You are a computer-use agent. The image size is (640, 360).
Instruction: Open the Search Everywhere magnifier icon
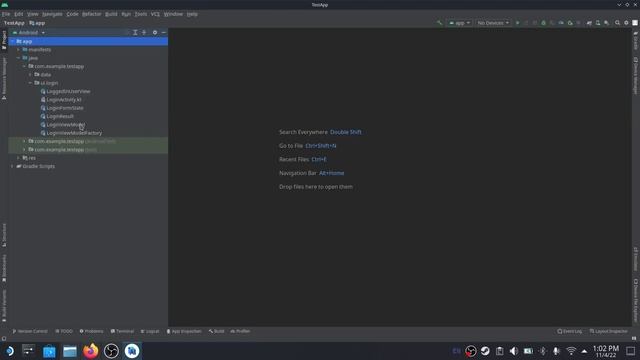pyautogui.click(x=617, y=23)
